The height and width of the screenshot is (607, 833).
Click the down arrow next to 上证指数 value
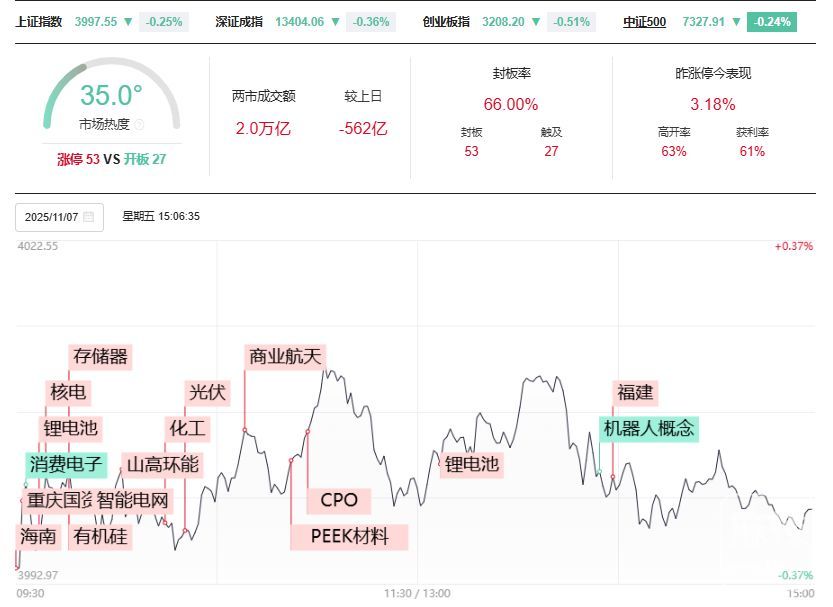128,21
